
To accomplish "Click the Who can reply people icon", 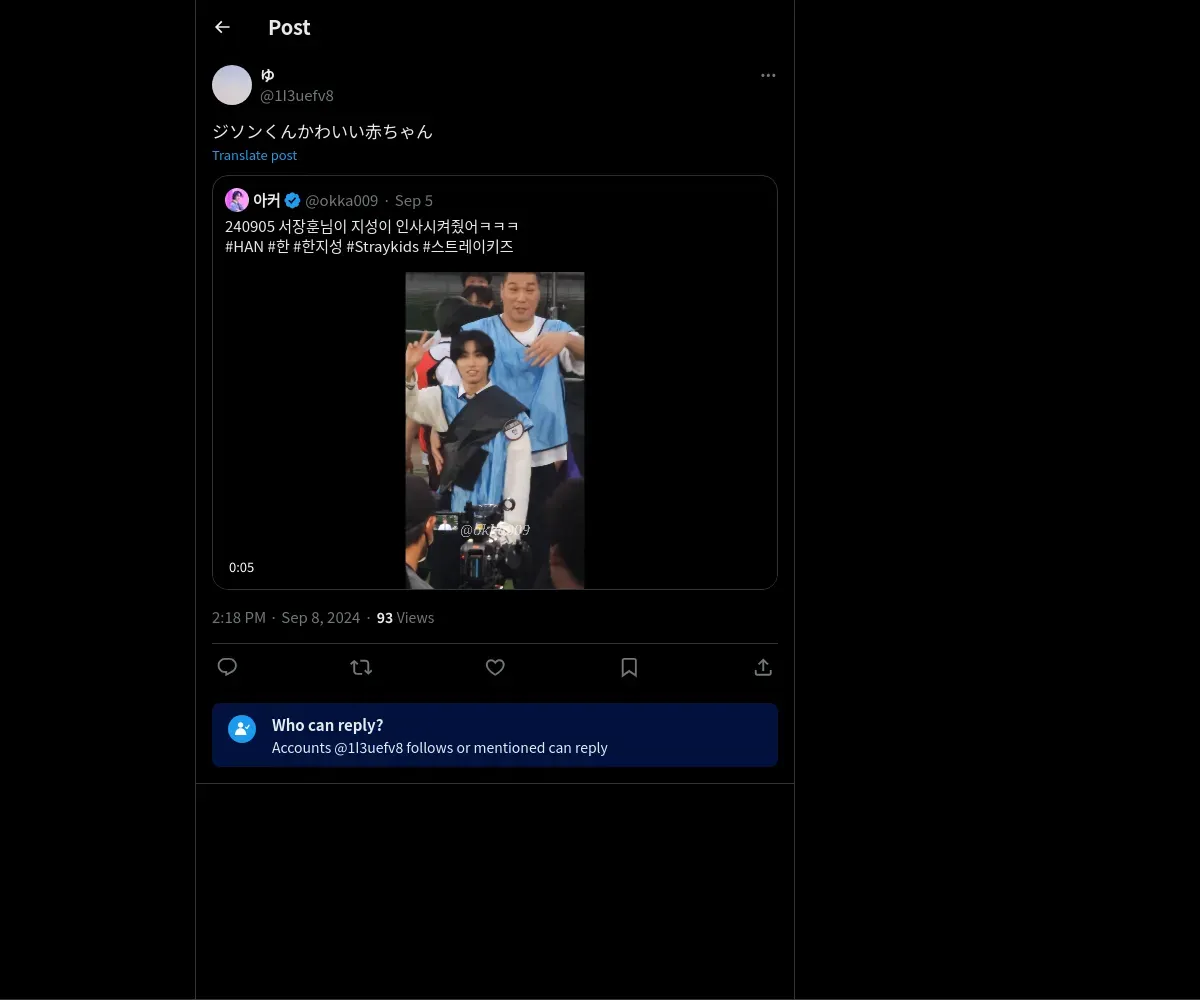I will pyautogui.click(x=242, y=728).
